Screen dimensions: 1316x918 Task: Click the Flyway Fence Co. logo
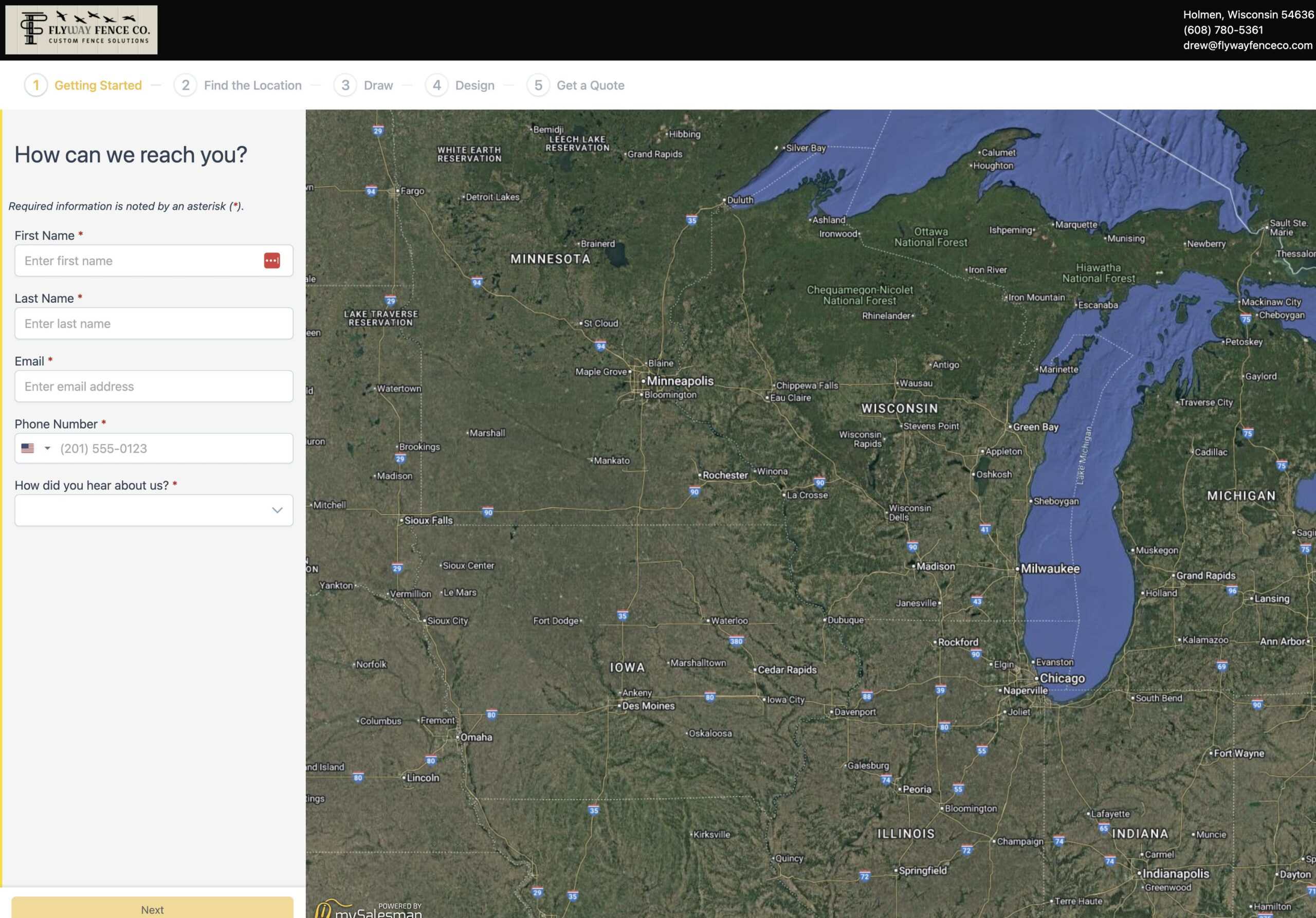pyautogui.click(x=81, y=30)
